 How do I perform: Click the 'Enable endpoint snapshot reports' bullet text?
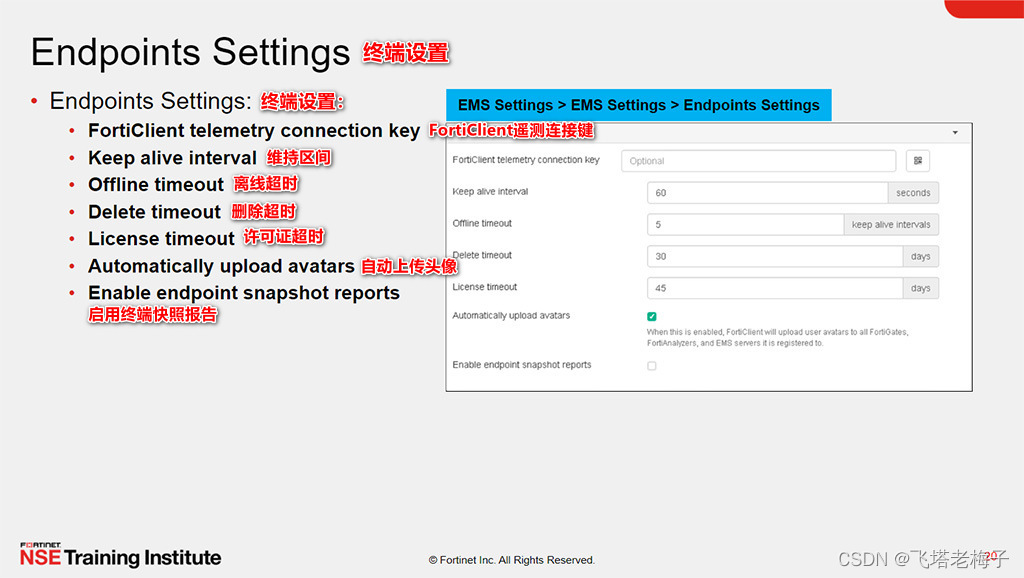244,293
